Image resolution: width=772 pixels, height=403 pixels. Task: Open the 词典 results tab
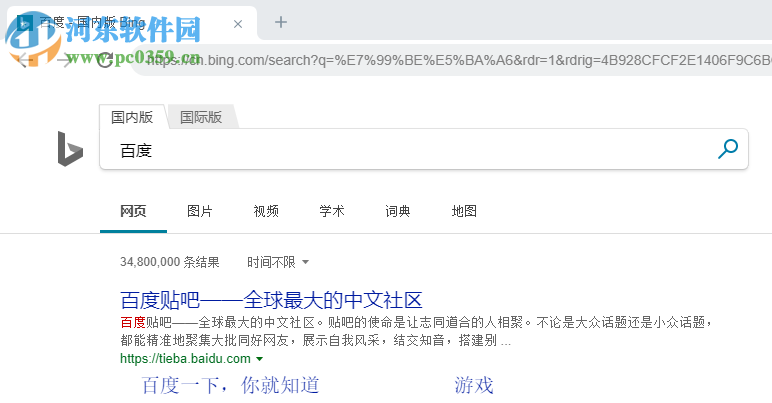click(398, 212)
